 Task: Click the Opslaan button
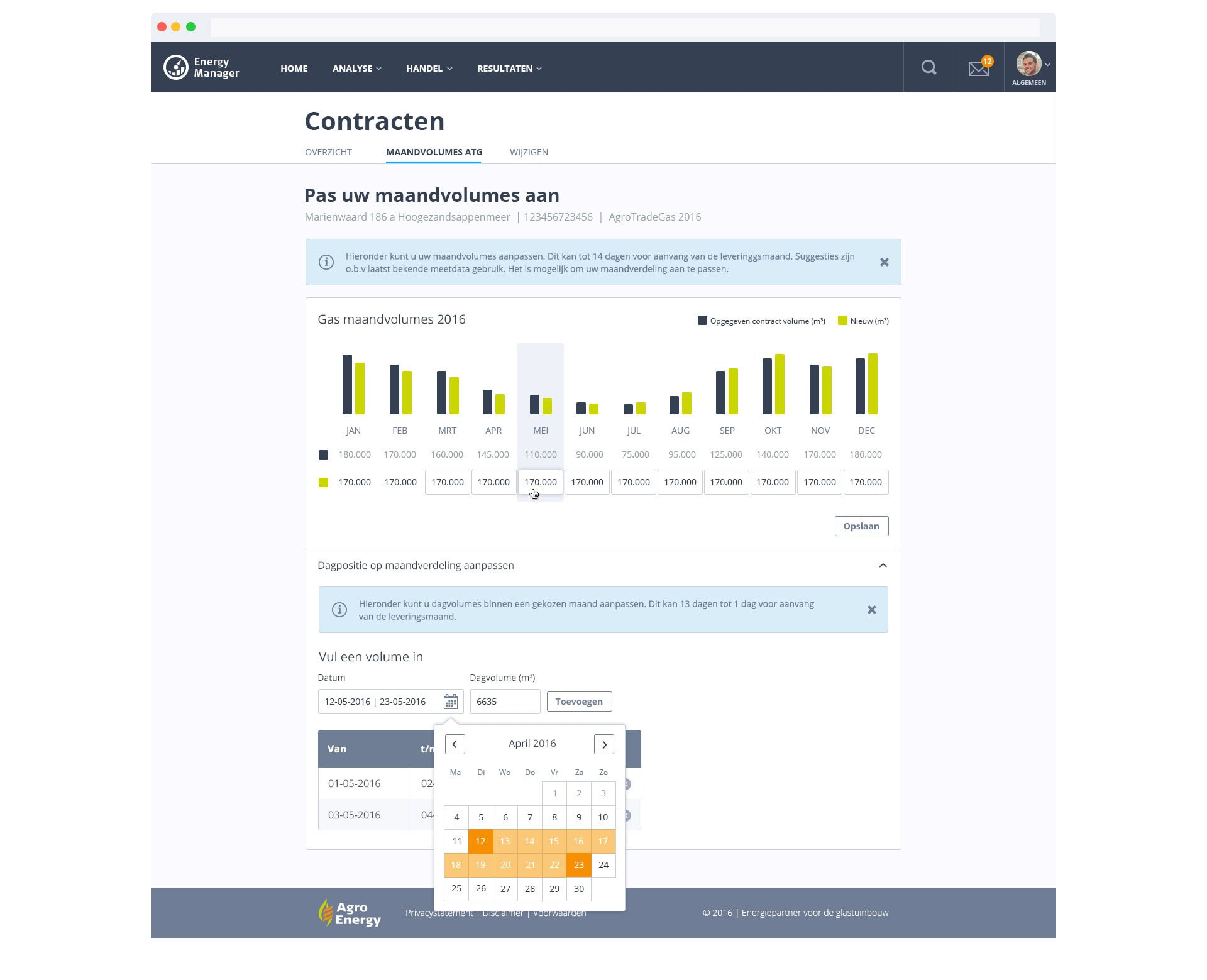click(861, 526)
